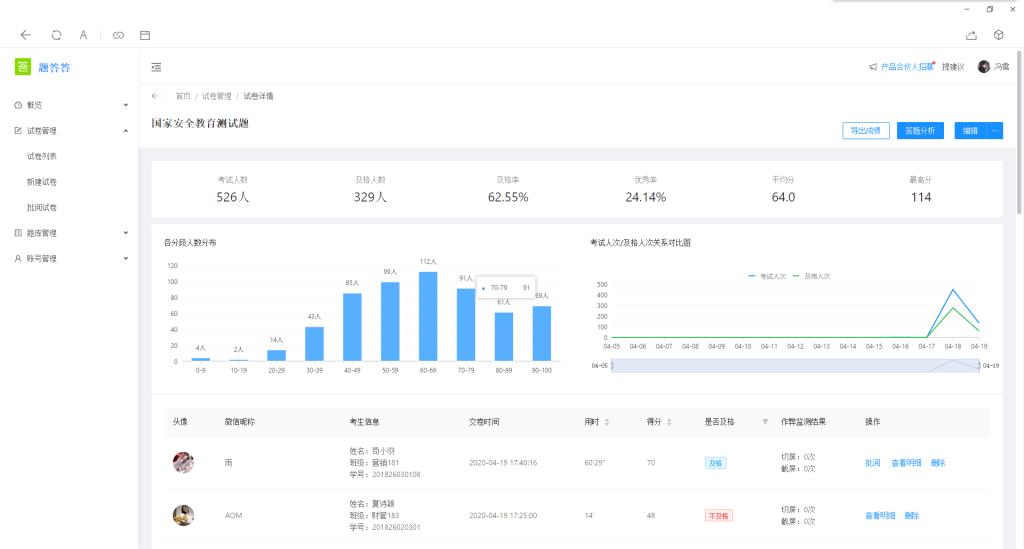Click the 提建议 link
The height and width of the screenshot is (549, 1024).
953,67
